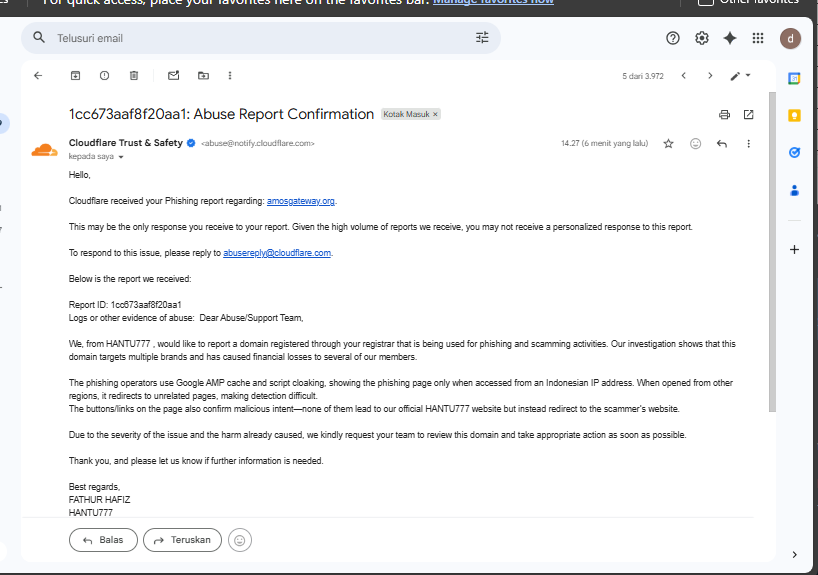This screenshot has width=818, height=575.
Task: Open Contacts side panel
Action: click(x=794, y=190)
